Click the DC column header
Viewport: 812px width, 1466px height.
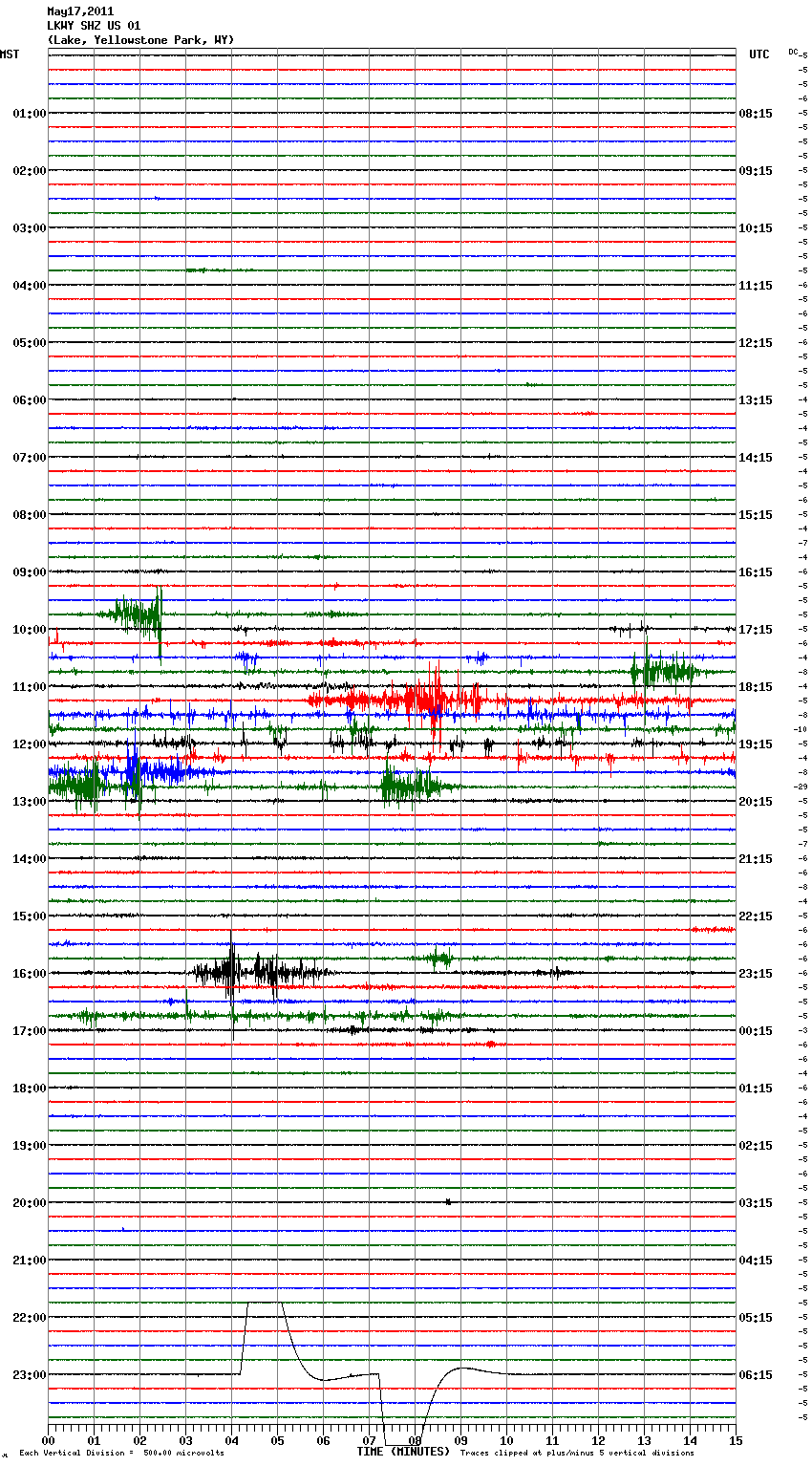tap(793, 52)
